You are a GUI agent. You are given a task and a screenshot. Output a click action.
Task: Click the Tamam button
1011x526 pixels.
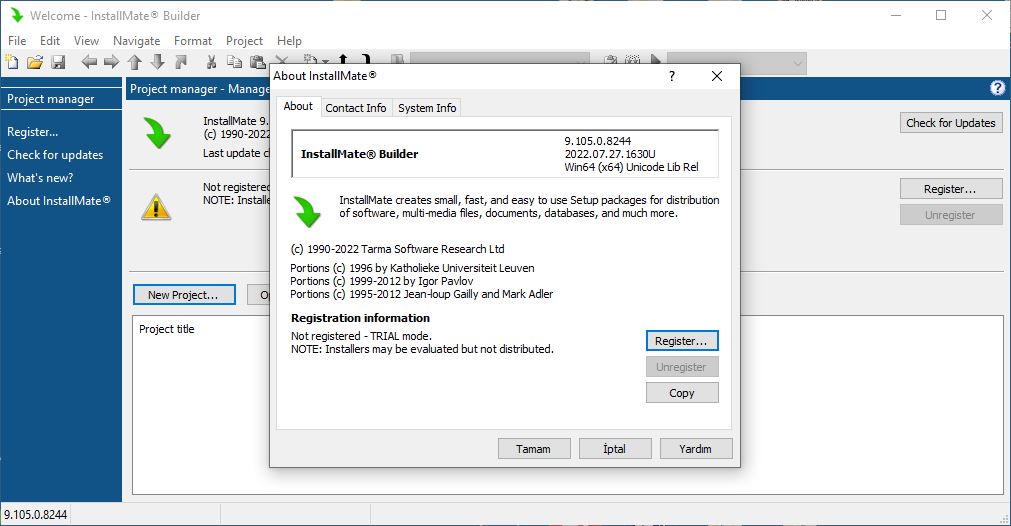534,449
